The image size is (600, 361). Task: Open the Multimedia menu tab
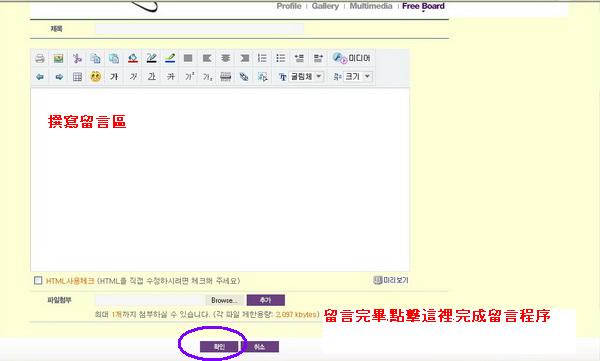point(371,6)
